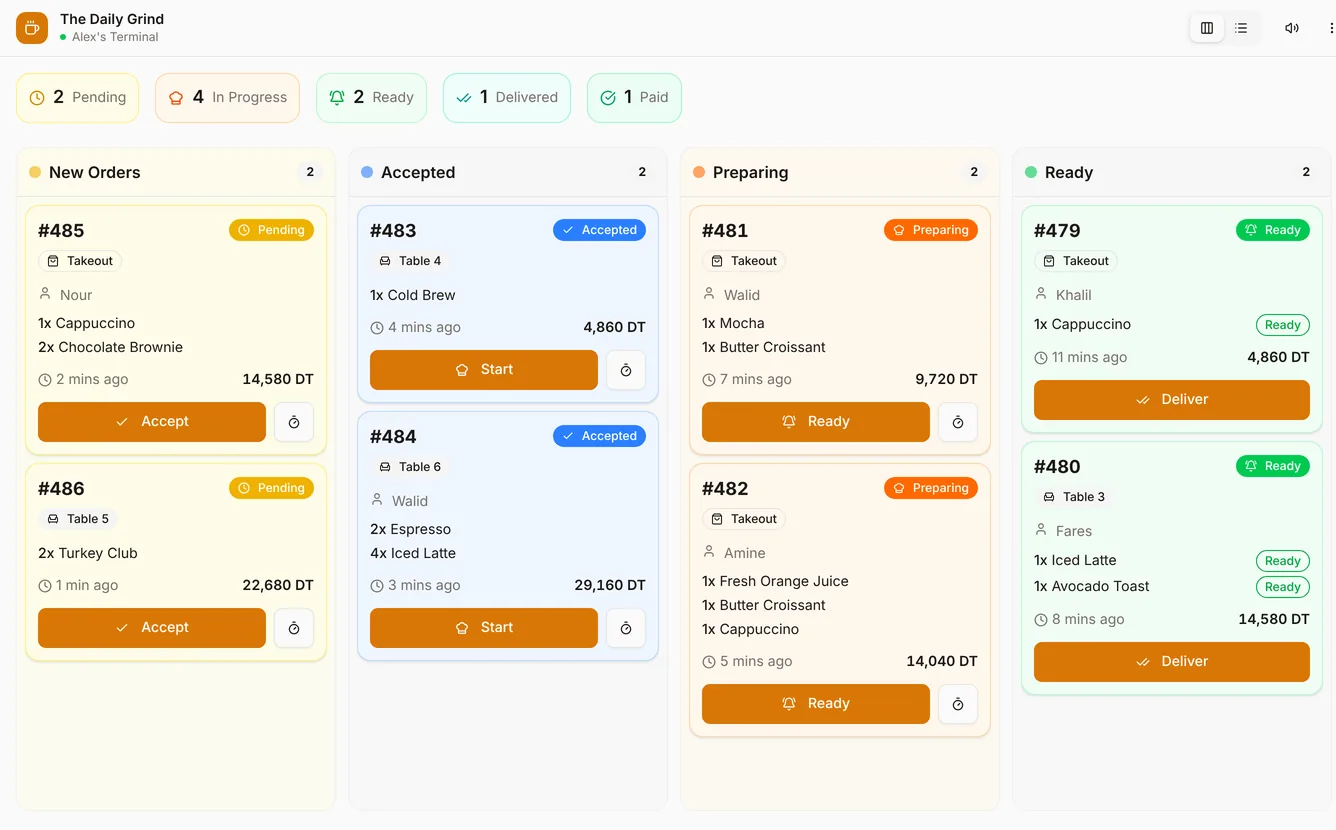Click the timer icon on order #486
The image size is (1336, 830).
tap(294, 628)
